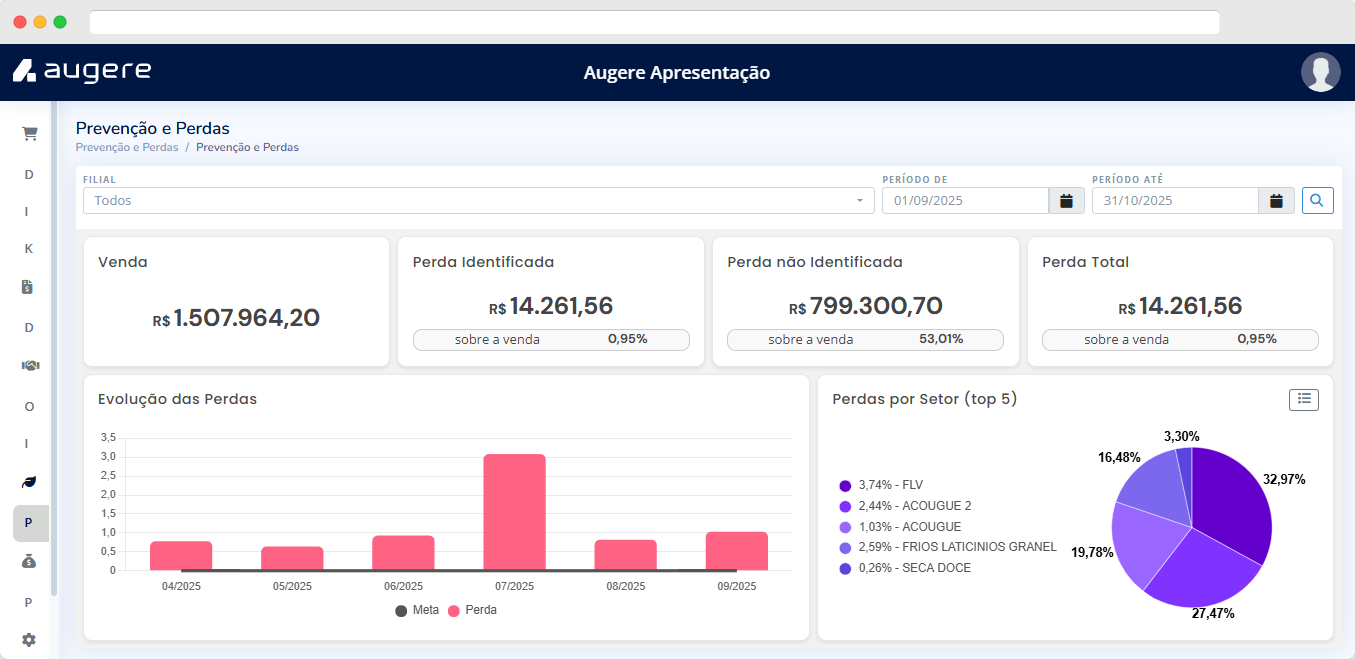Open the handshake sidebar icon
Viewport: 1355px width, 659px height.
(29, 366)
